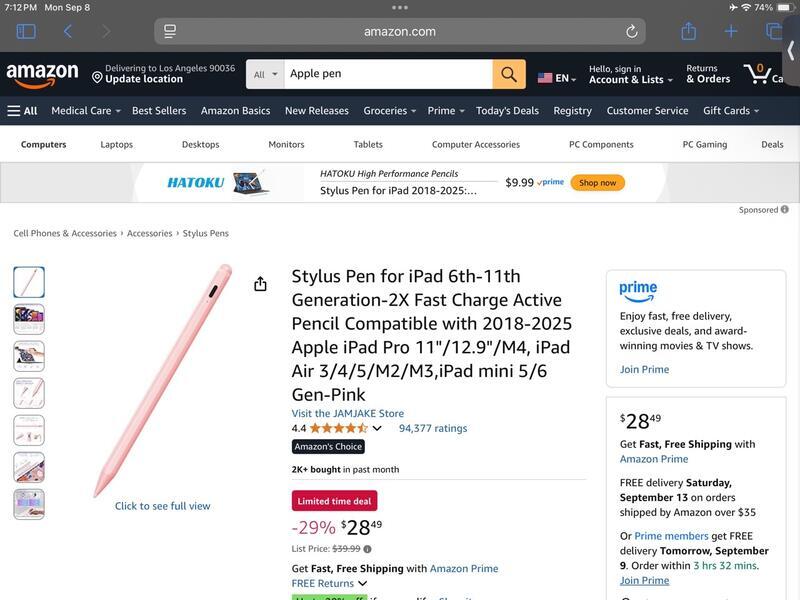This screenshot has height=600, width=800.
Task: Select the Computer Accessories category tab
Action: tap(475, 145)
